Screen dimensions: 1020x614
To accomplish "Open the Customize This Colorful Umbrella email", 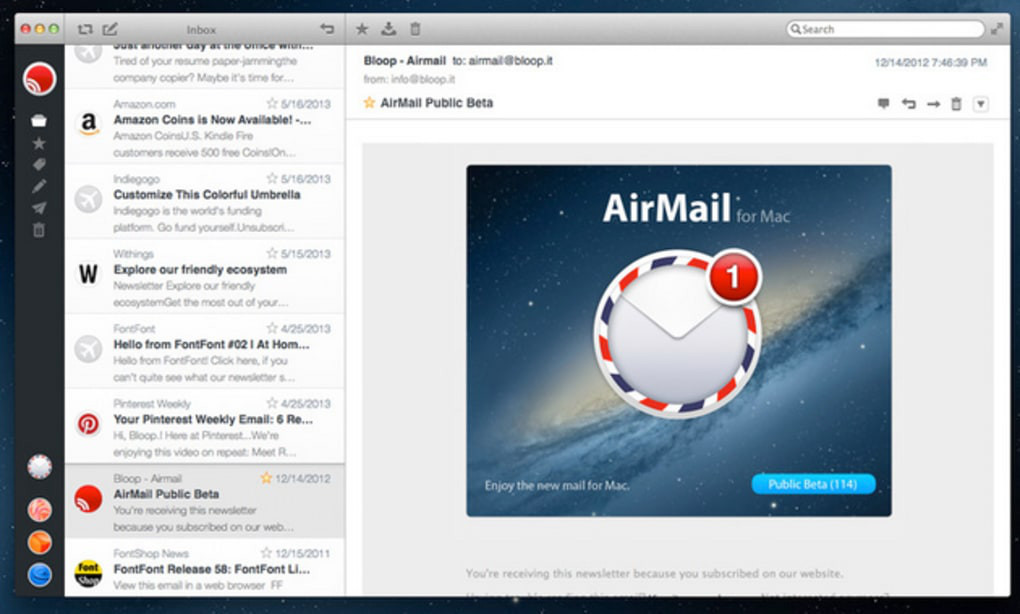I will click(204, 202).
